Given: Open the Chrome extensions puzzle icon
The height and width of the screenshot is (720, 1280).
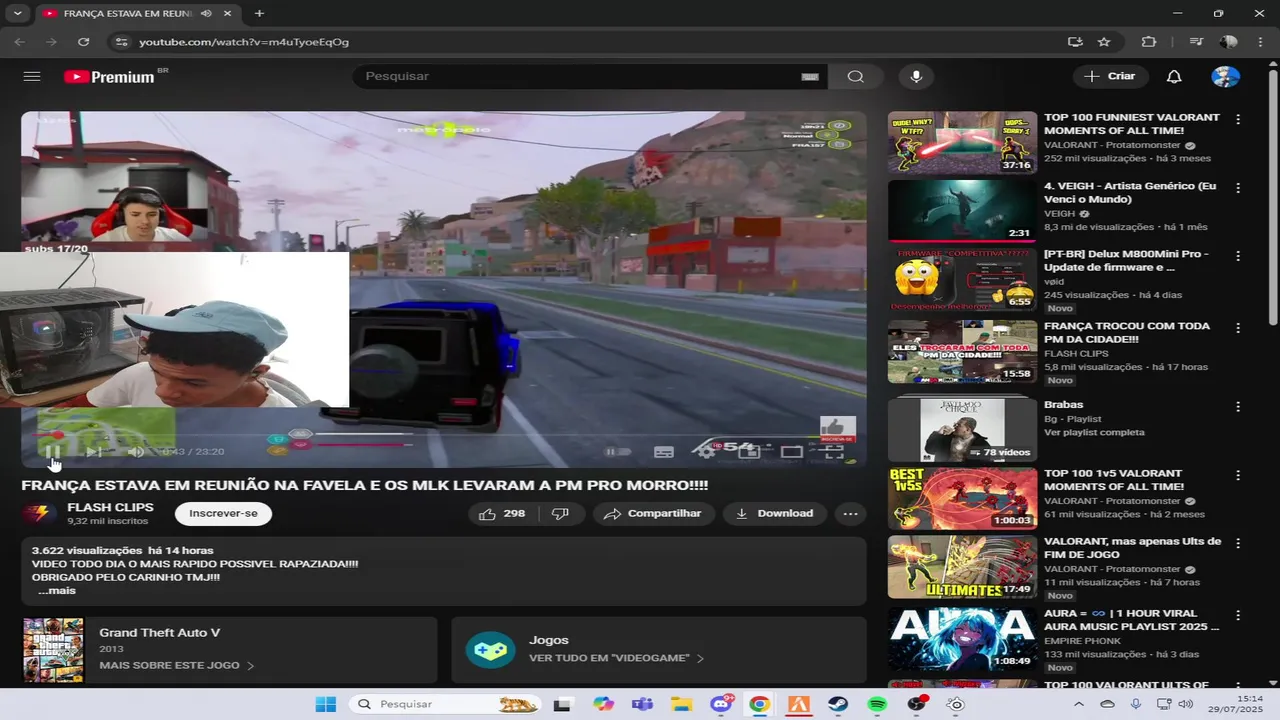Looking at the screenshot, I should [x=1149, y=42].
